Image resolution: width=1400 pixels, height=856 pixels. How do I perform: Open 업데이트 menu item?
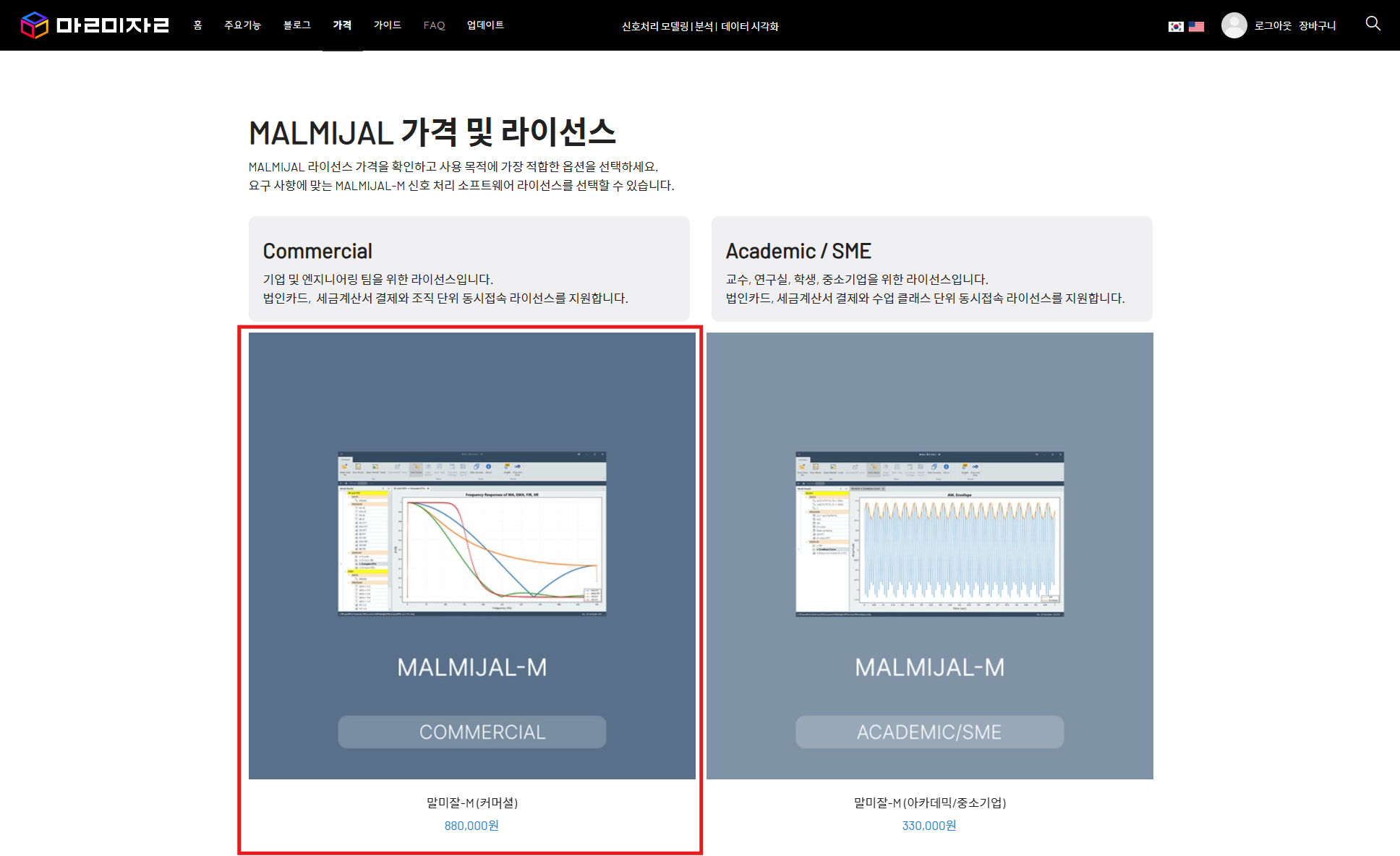pyautogui.click(x=485, y=25)
